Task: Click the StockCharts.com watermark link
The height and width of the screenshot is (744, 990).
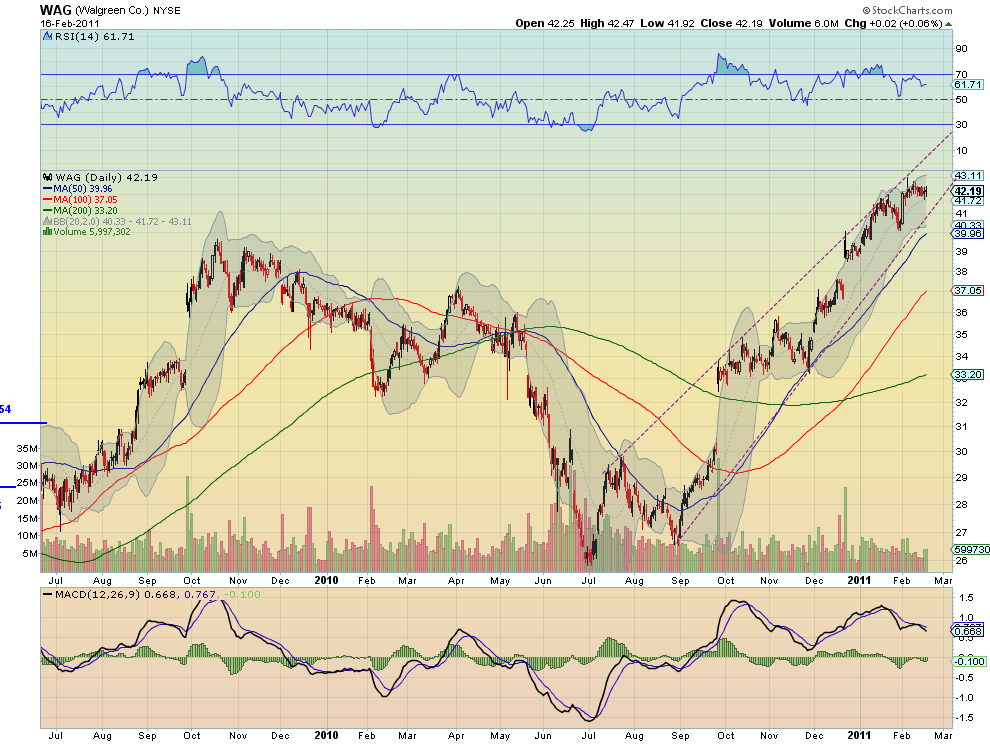Action: [907, 11]
